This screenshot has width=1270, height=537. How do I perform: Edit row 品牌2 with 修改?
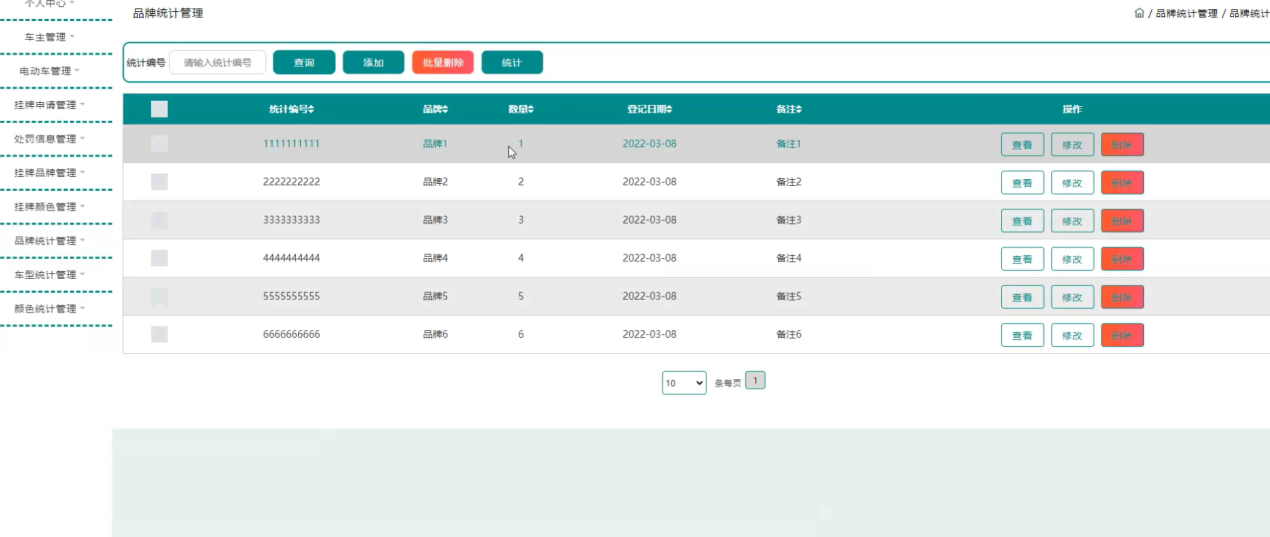tap(1072, 183)
